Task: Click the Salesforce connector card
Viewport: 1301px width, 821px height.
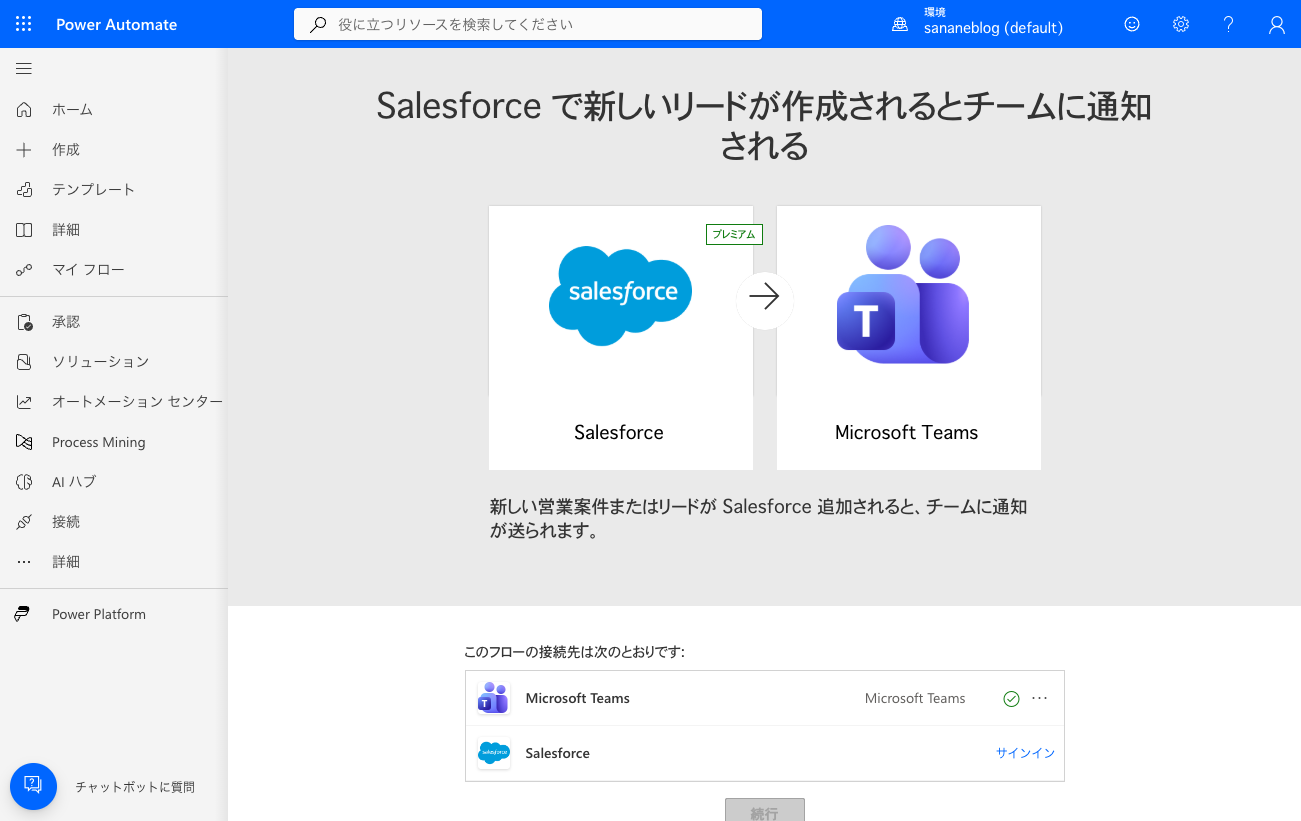Action: coord(621,338)
